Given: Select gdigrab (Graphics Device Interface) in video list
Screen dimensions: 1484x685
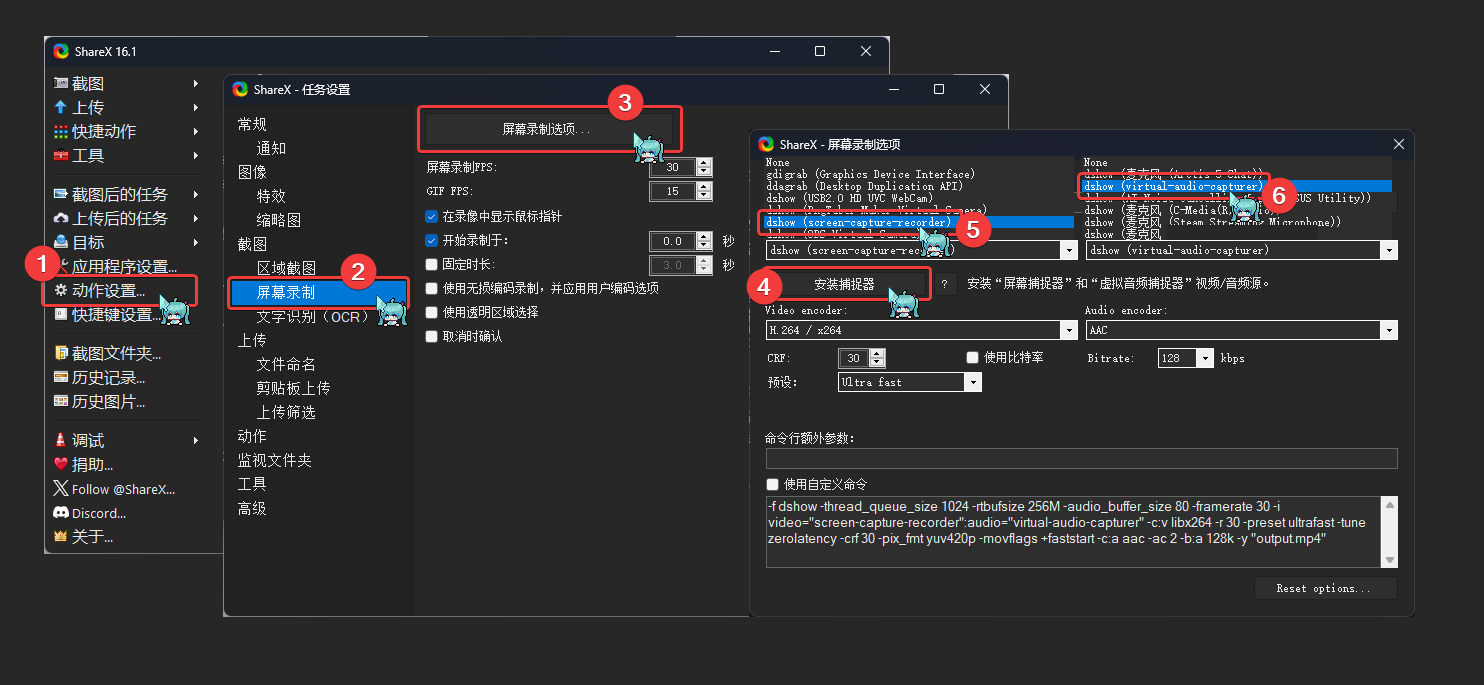Looking at the screenshot, I should pyautogui.click(x=870, y=174).
